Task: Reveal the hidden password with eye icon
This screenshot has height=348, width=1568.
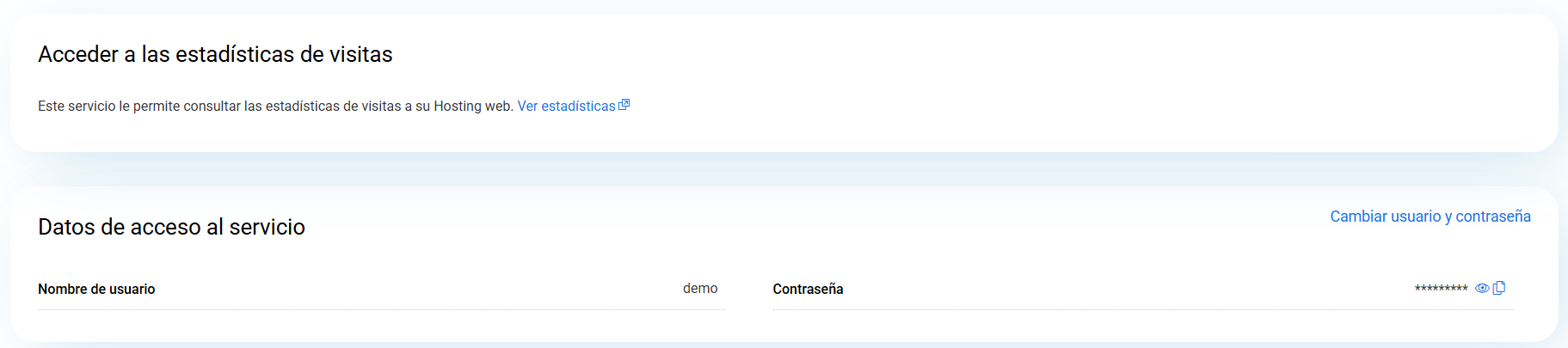Action: tap(1482, 289)
